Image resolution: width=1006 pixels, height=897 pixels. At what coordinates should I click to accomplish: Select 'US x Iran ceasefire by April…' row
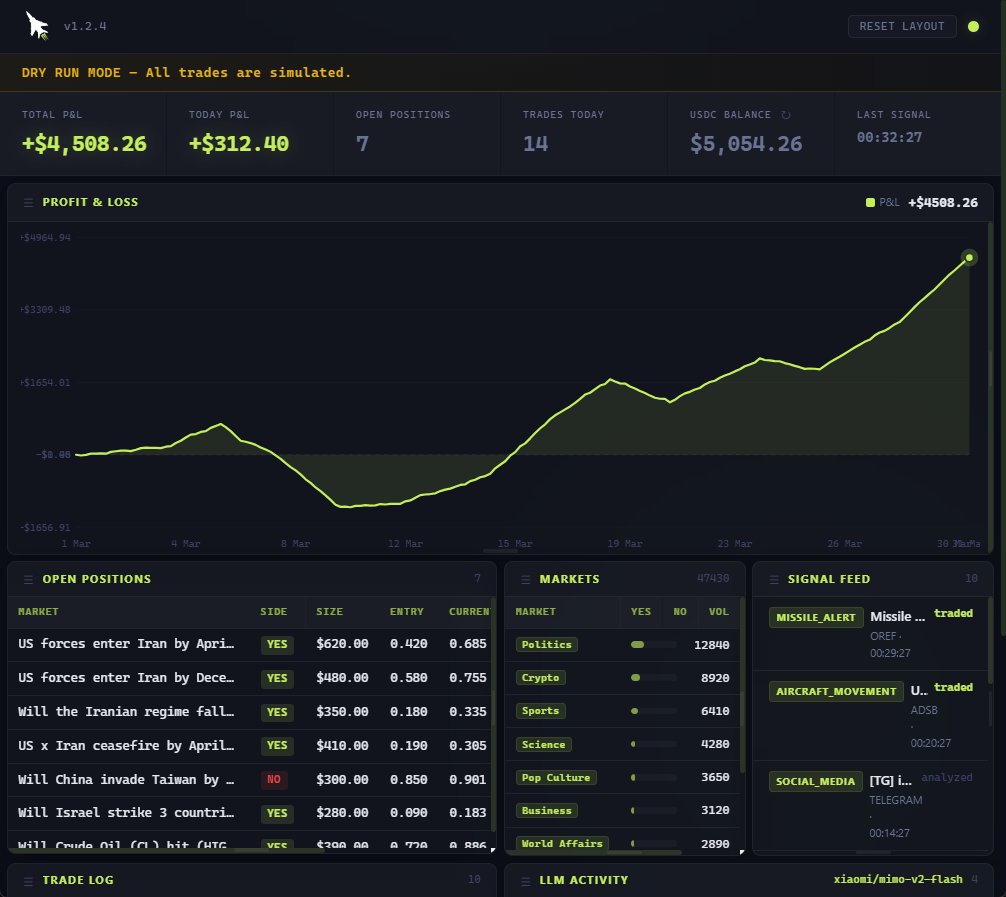pos(250,746)
